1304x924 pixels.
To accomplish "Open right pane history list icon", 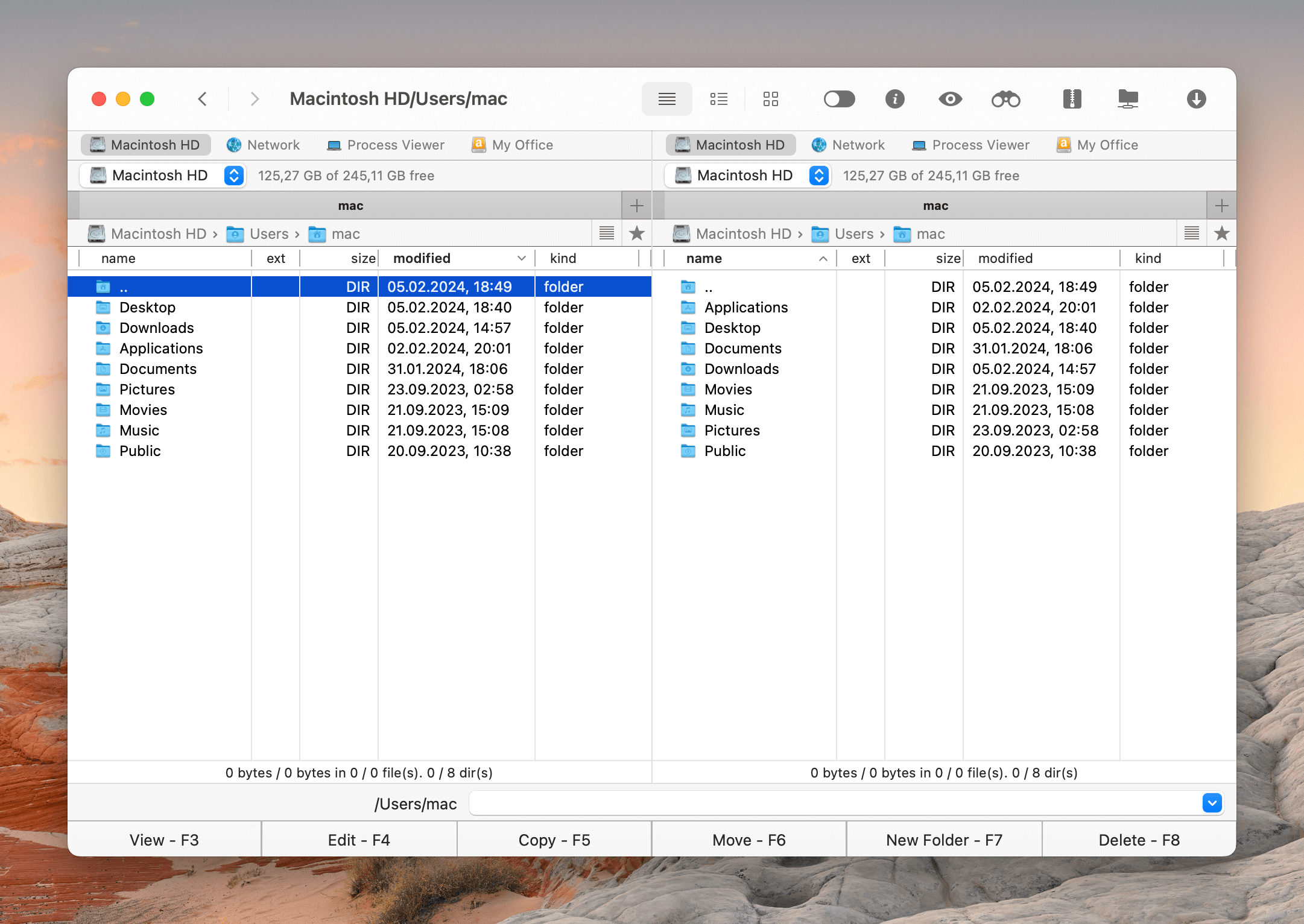I will click(x=1192, y=233).
